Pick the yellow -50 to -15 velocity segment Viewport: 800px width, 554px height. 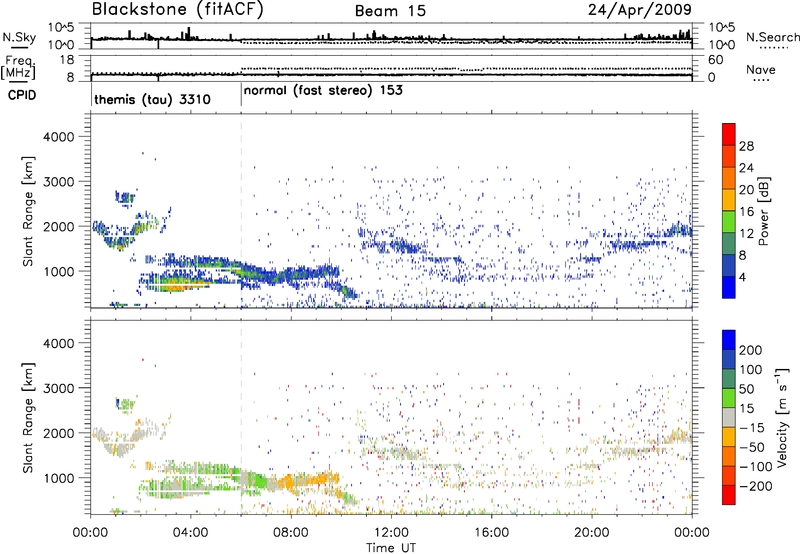click(x=729, y=437)
